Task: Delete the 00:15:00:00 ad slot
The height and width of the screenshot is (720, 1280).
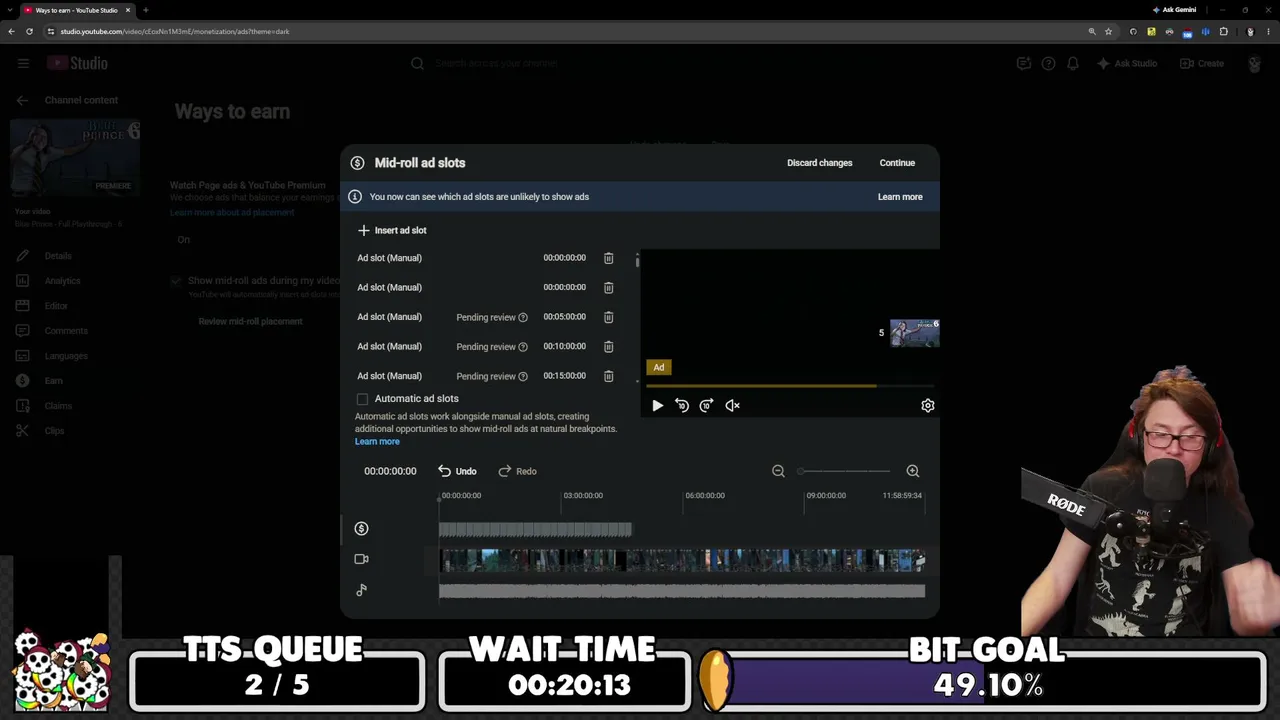Action: pos(608,376)
